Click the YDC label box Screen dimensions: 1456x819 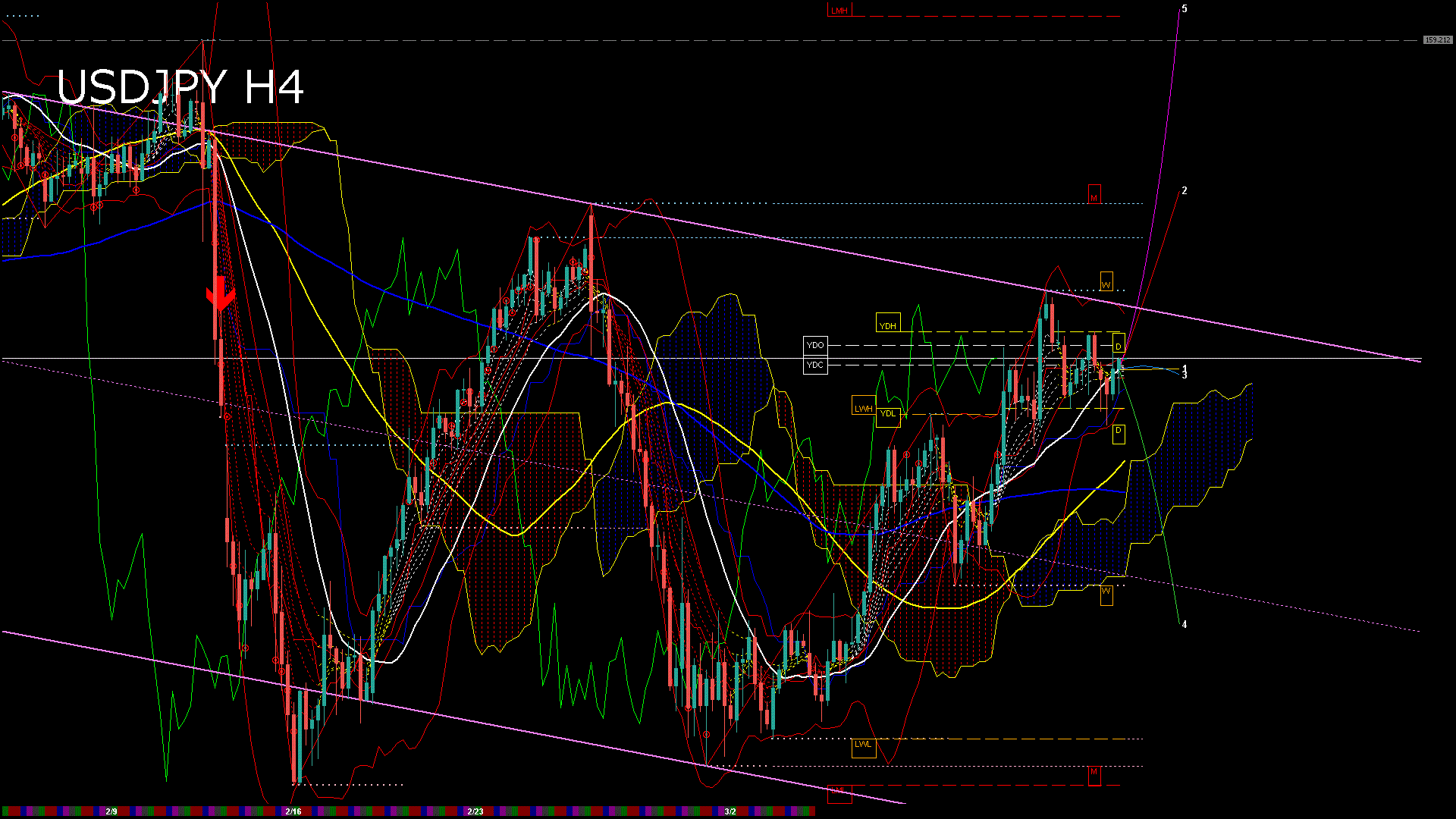(x=815, y=366)
